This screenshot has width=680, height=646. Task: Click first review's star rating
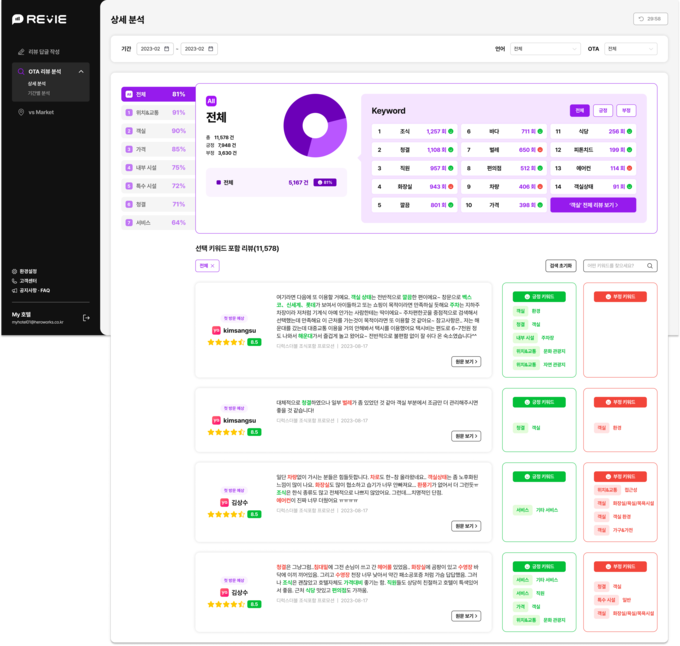click(226, 342)
